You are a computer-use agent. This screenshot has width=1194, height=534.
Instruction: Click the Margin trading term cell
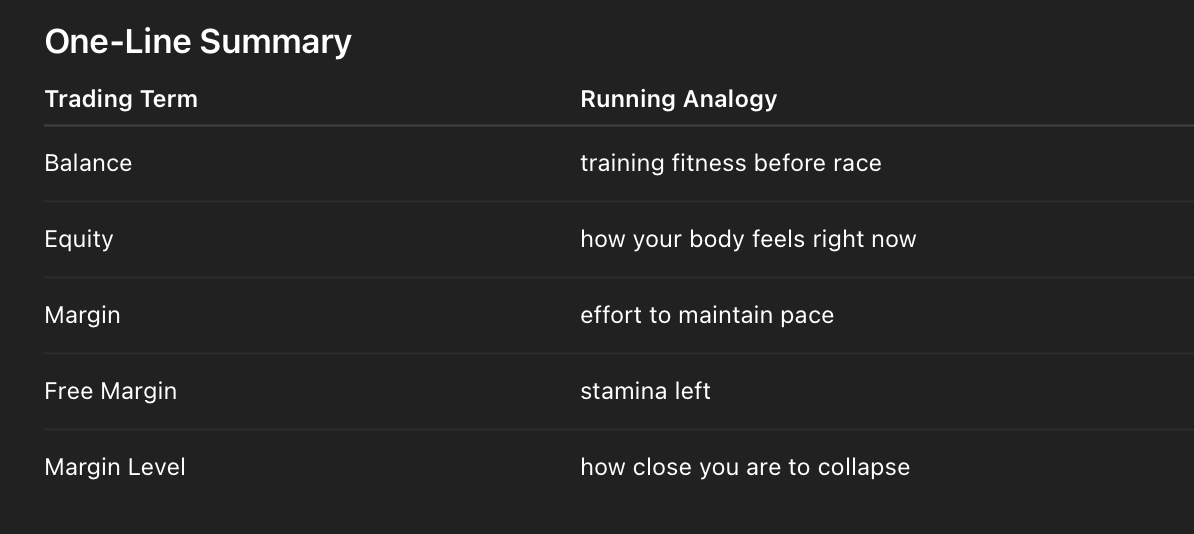82,315
